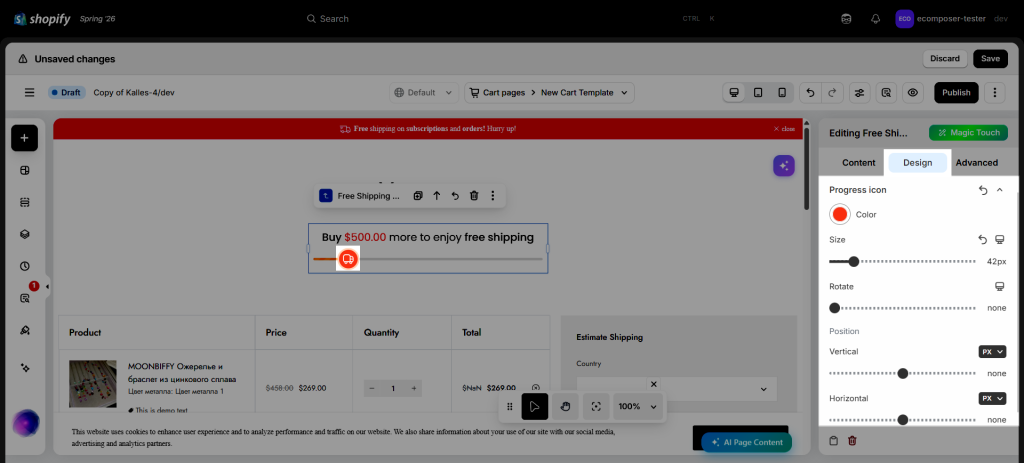This screenshot has width=1024, height=463.
Task: Switch to mobile device view
Action: coord(782,93)
